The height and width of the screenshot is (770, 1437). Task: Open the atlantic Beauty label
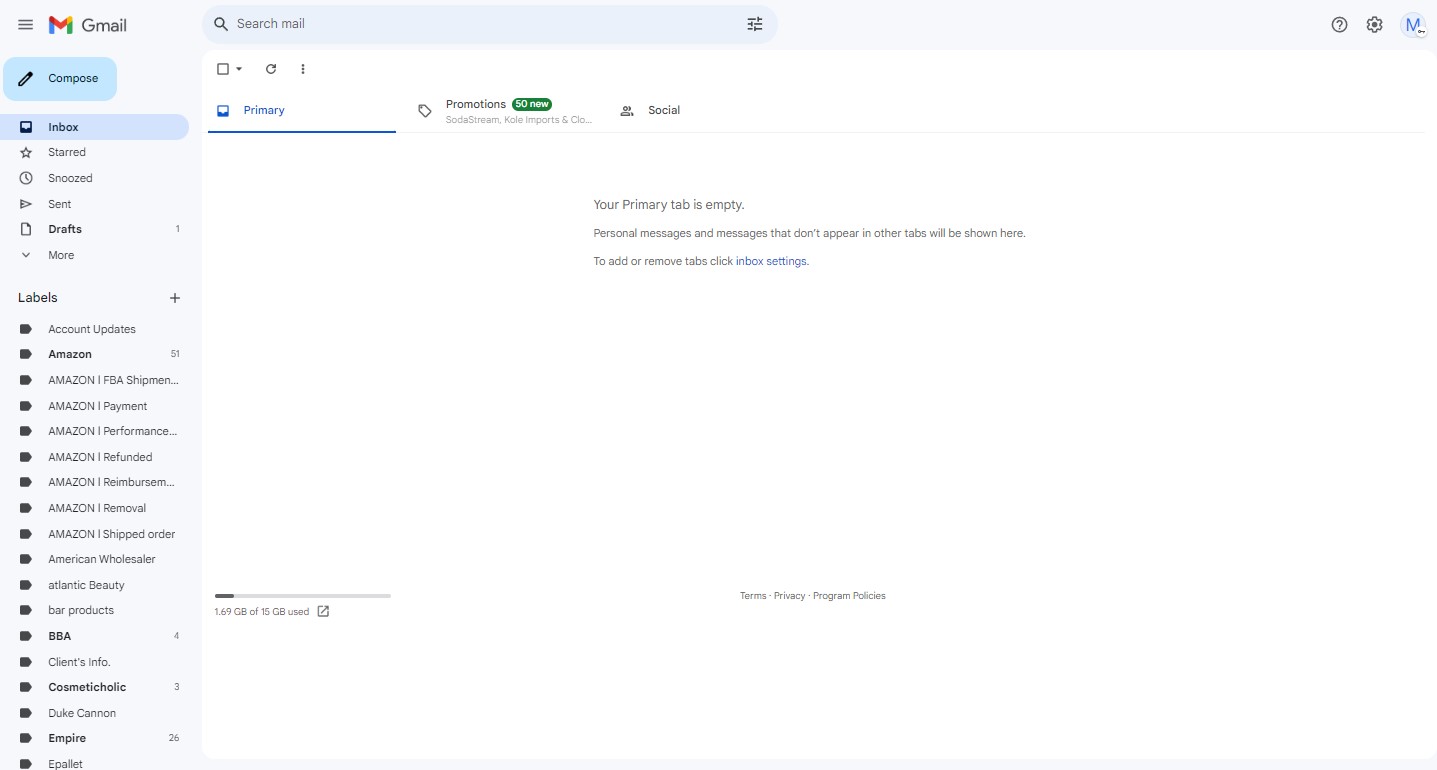point(94,585)
